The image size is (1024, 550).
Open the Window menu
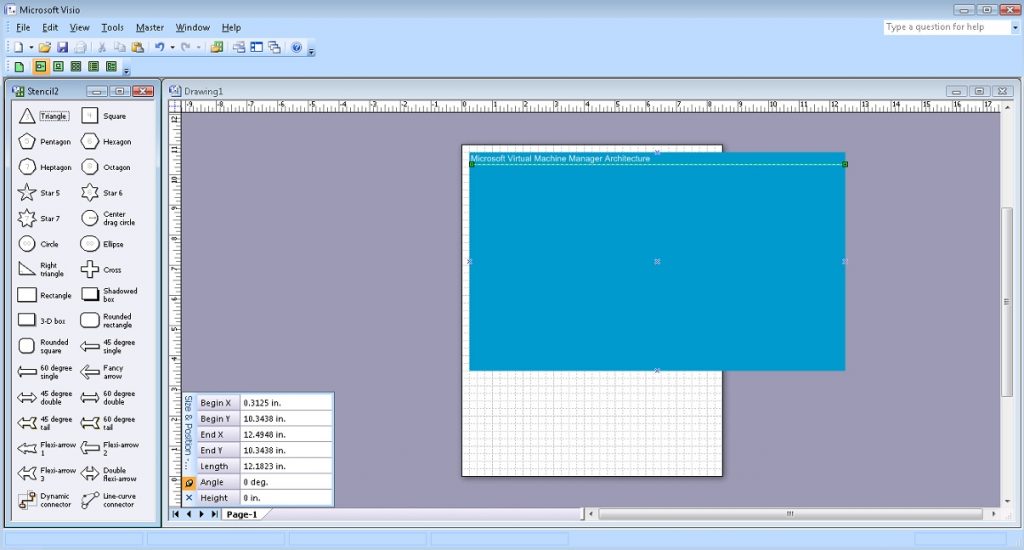[193, 27]
